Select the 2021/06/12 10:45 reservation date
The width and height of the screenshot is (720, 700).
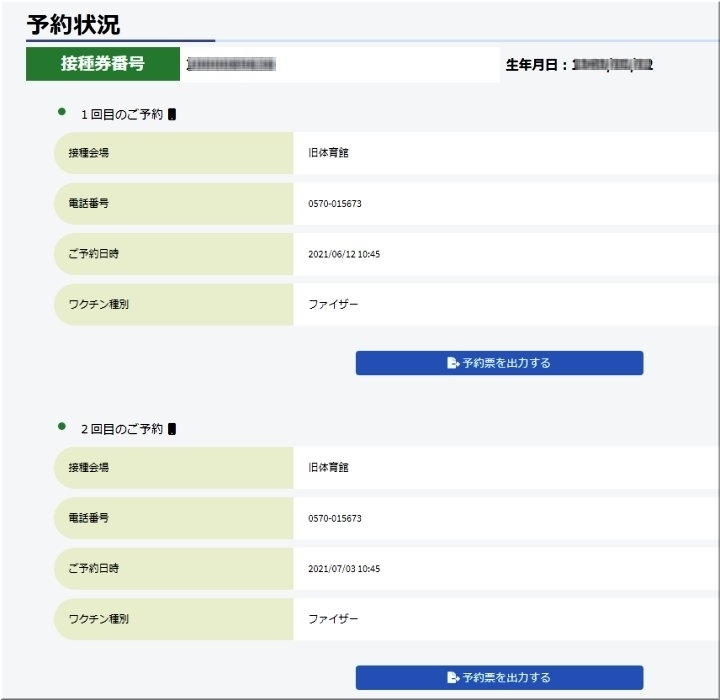click(344, 254)
